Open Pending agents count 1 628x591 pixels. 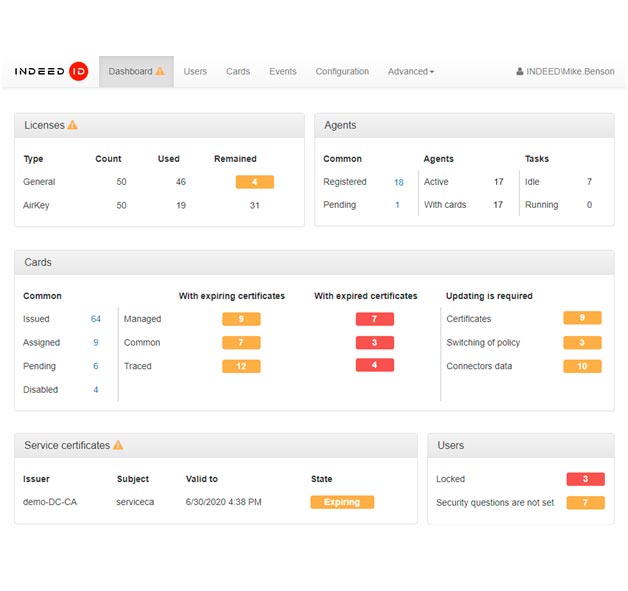pyautogui.click(x=397, y=205)
